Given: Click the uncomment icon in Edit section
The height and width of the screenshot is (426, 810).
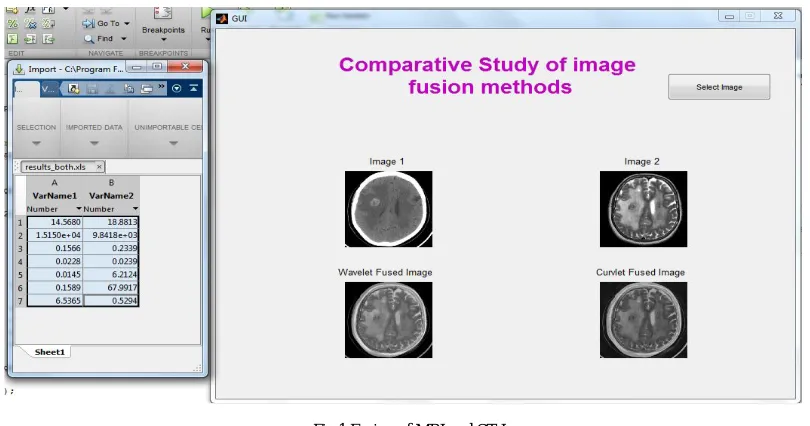Looking at the screenshot, I should point(30,24).
